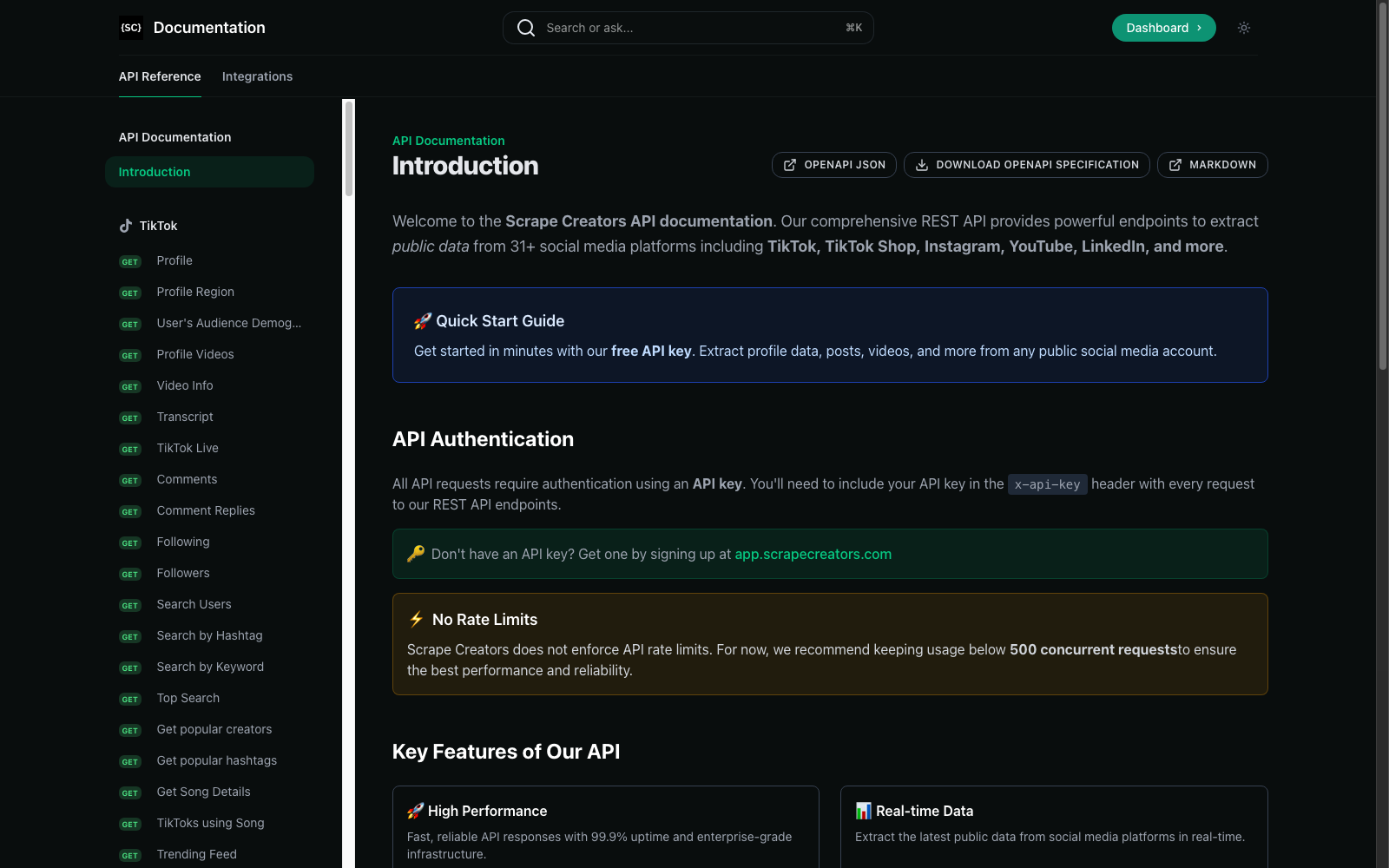Click the GET badge beside Trending Feed
1389x868 pixels.
coord(130,855)
